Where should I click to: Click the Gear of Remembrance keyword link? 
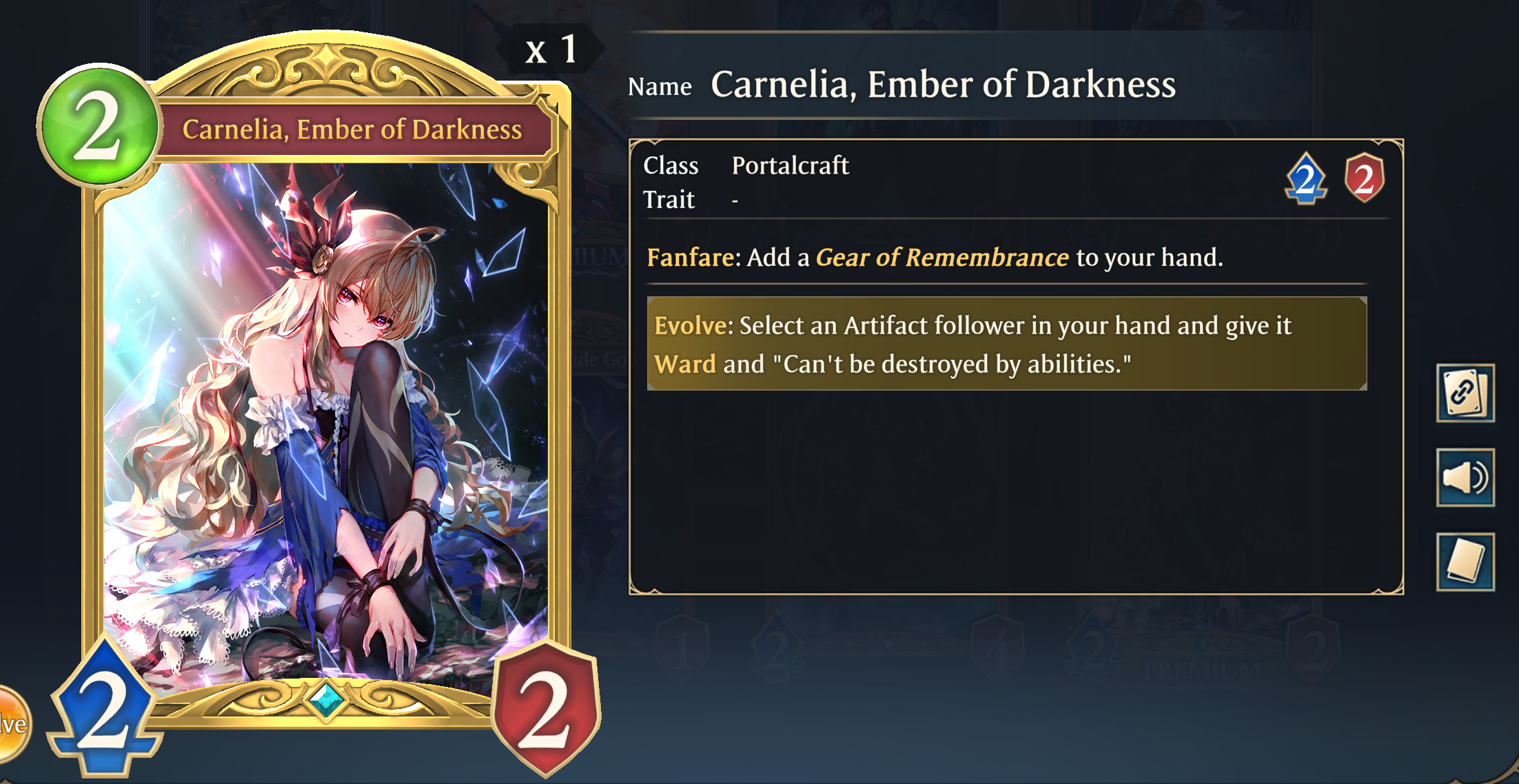tap(942, 257)
